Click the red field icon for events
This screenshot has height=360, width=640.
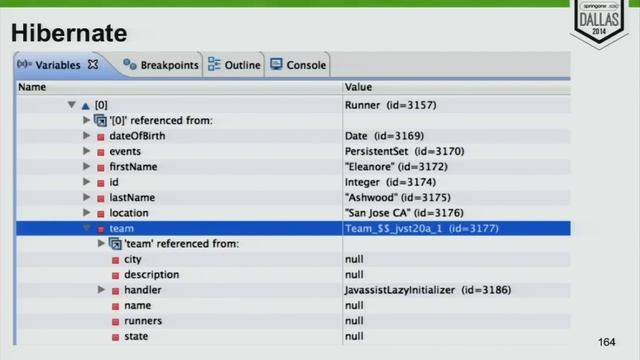point(101,152)
